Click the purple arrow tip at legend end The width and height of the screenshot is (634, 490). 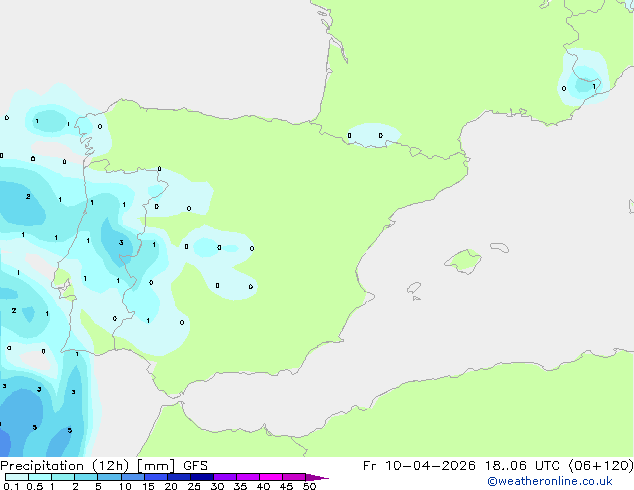click(x=317, y=477)
